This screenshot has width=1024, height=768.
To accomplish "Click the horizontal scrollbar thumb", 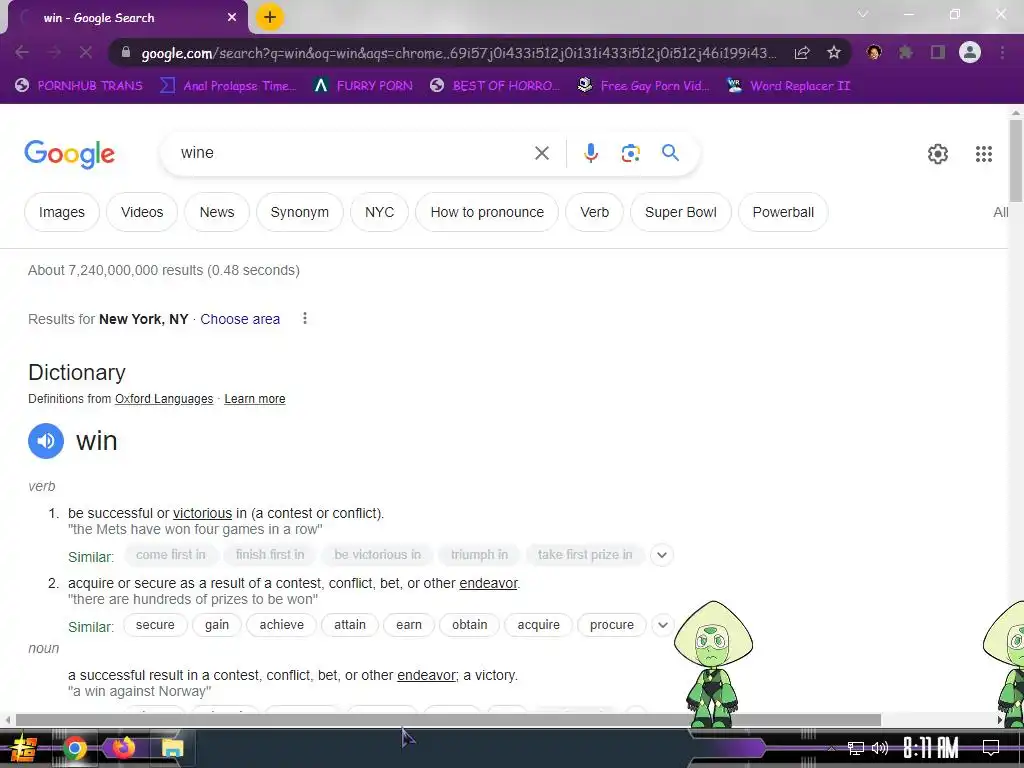I will pyautogui.click(x=448, y=720).
